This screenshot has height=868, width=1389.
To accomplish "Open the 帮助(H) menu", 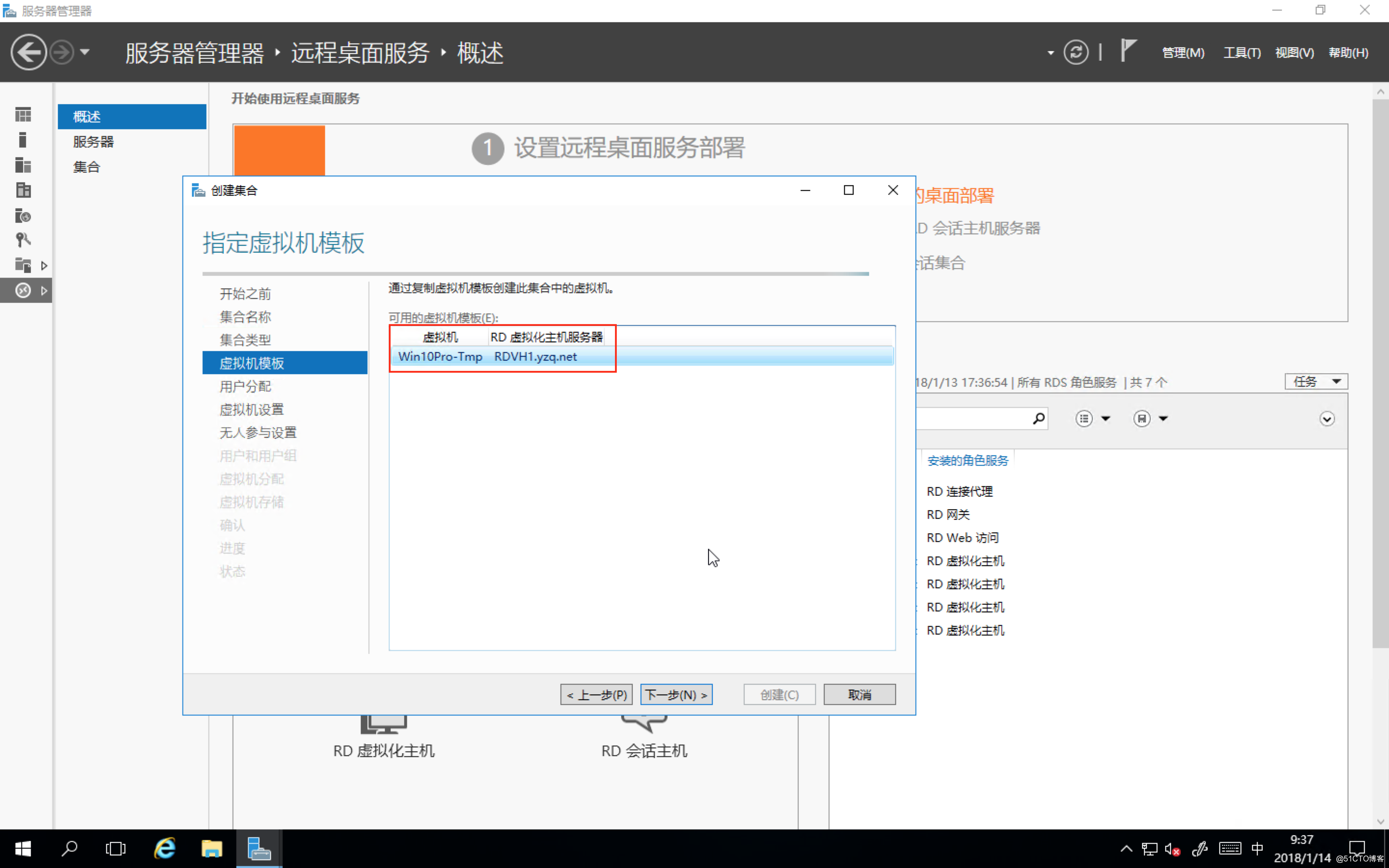I will [x=1348, y=53].
